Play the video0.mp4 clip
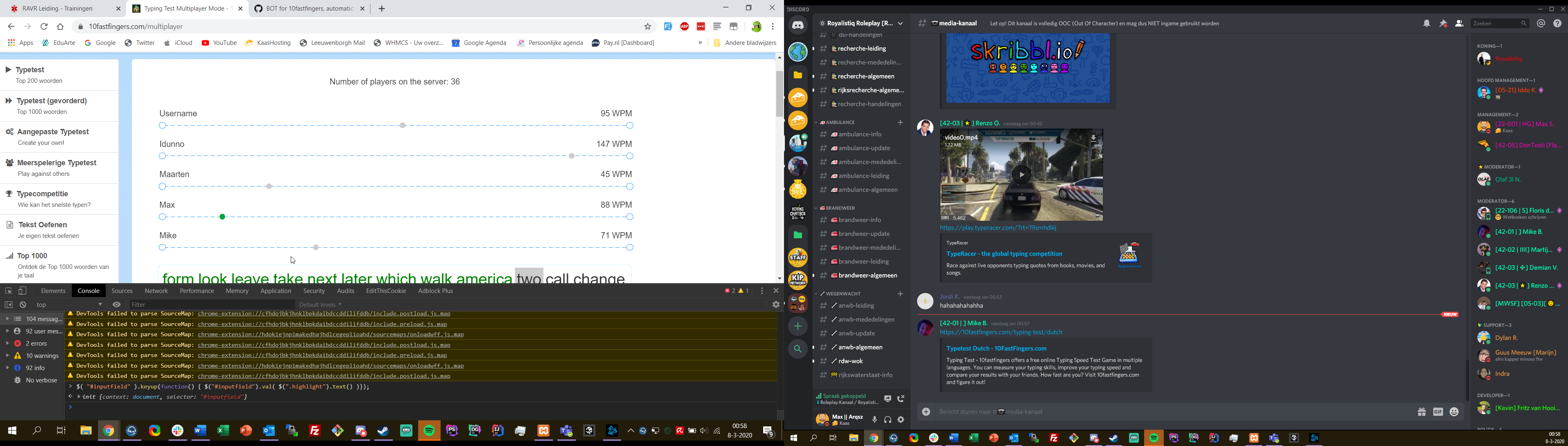The image size is (1568, 446). pyautogui.click(x=1021, y=175)
